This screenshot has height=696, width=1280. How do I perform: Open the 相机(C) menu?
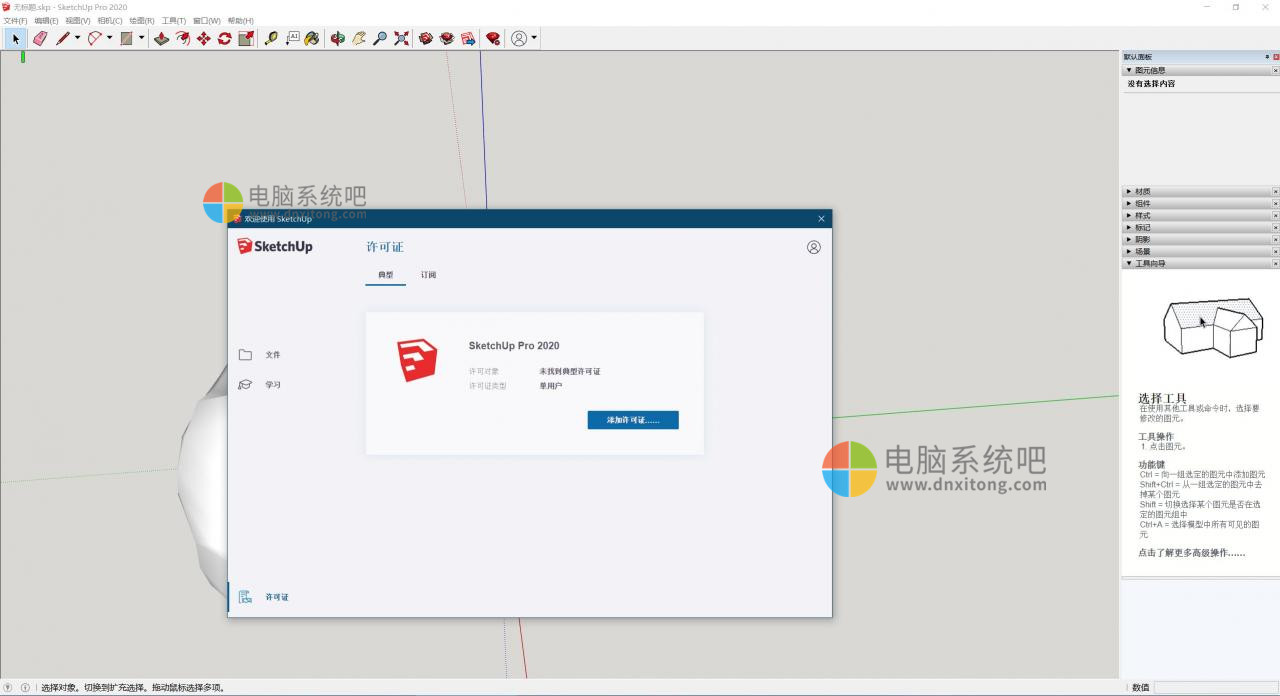pos(110,20)
